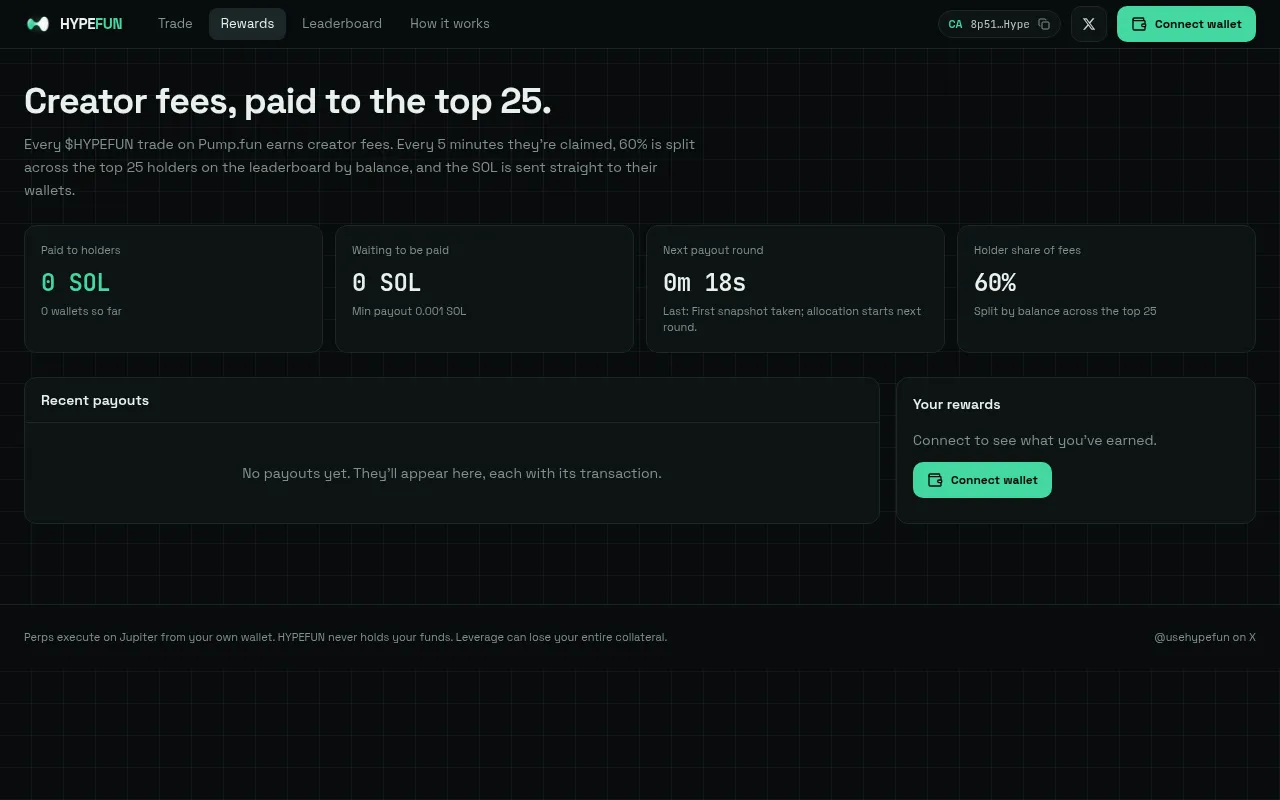
Task: Open the Trade tab
Action: [x=175, y=24]
